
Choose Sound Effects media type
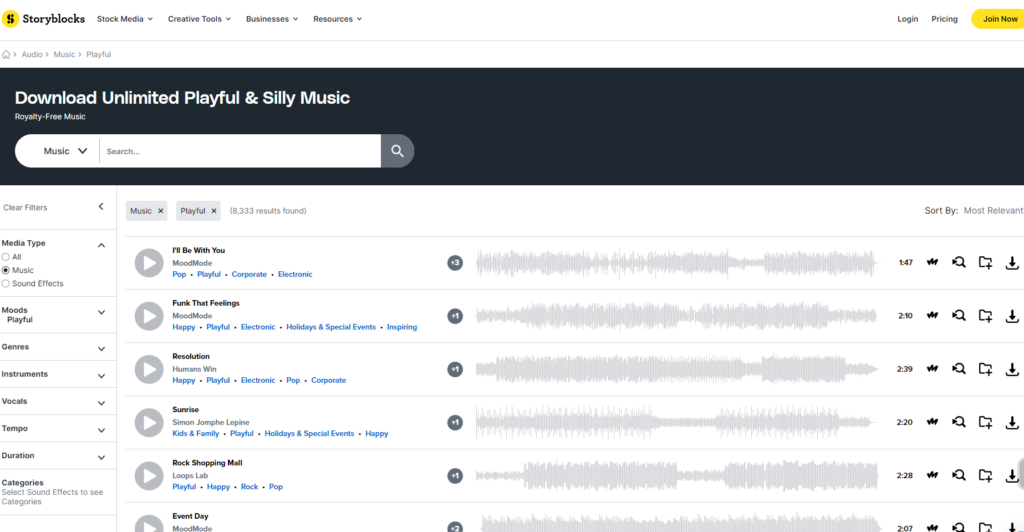click(6, 283)
